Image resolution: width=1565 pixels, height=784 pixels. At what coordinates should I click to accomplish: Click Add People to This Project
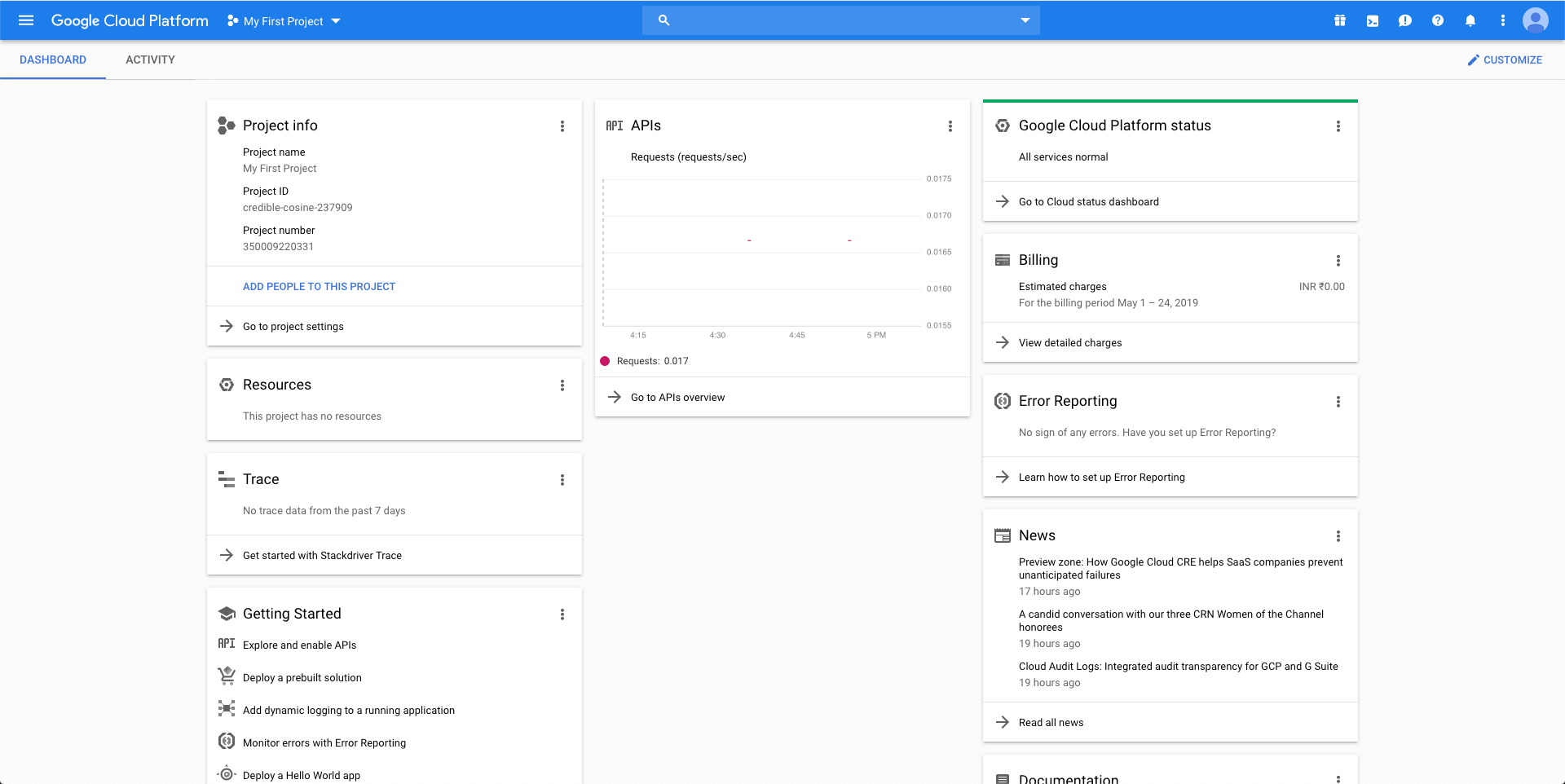pos(319,287)
